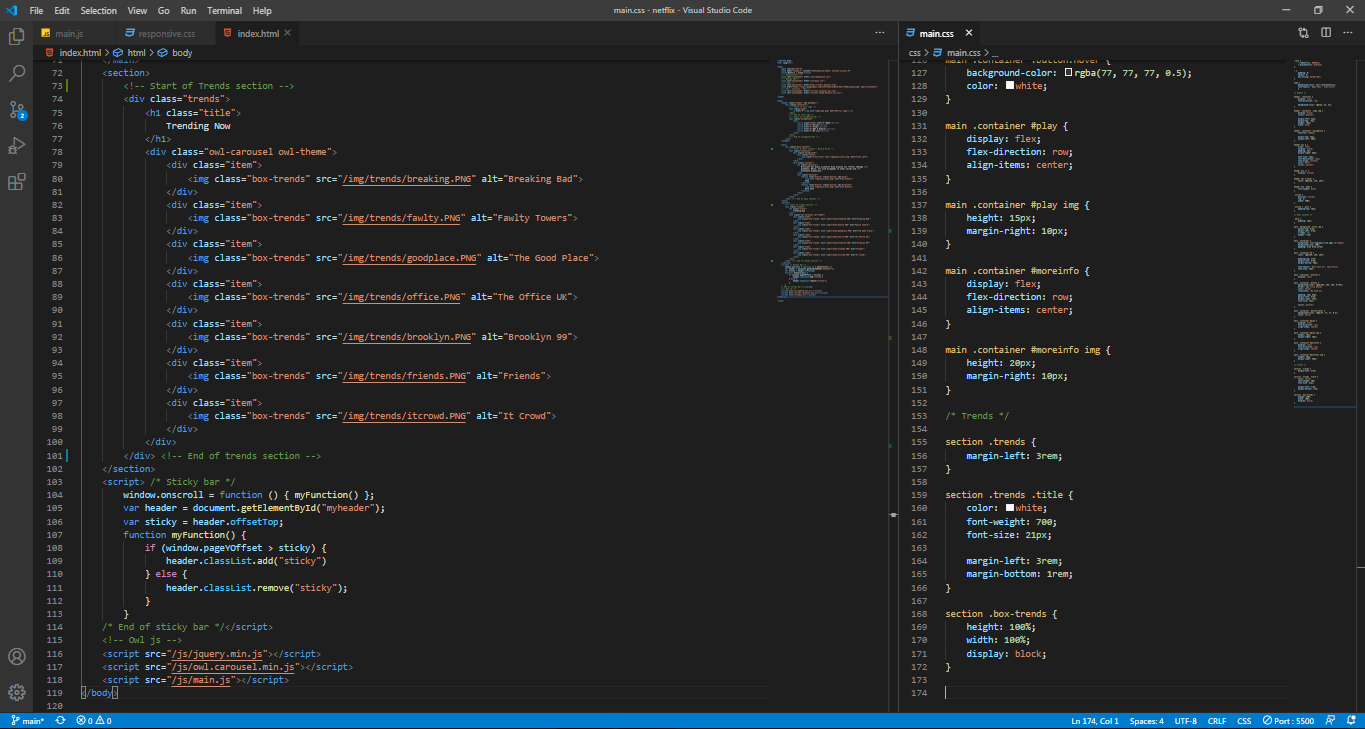
Task: Click the CRLF end-of-line indicator
Action: pos(1216,721)
